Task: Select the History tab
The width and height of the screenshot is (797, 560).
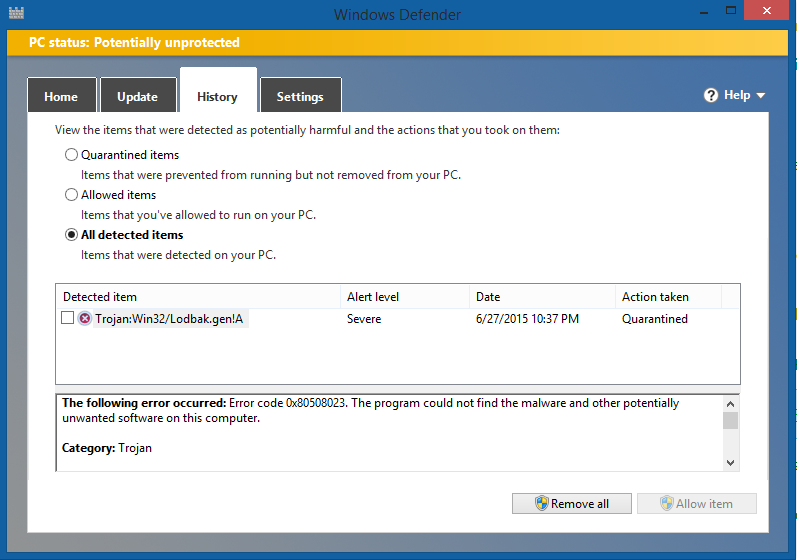Action: (x=218, y=90)
